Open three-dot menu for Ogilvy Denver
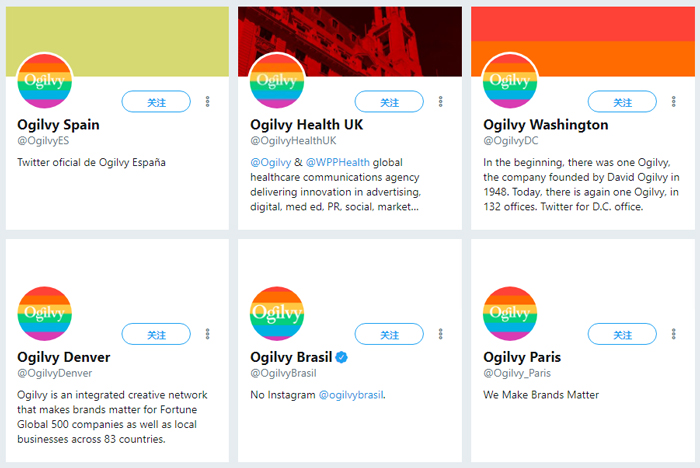 pyautogui.click(x=208, y=334)
